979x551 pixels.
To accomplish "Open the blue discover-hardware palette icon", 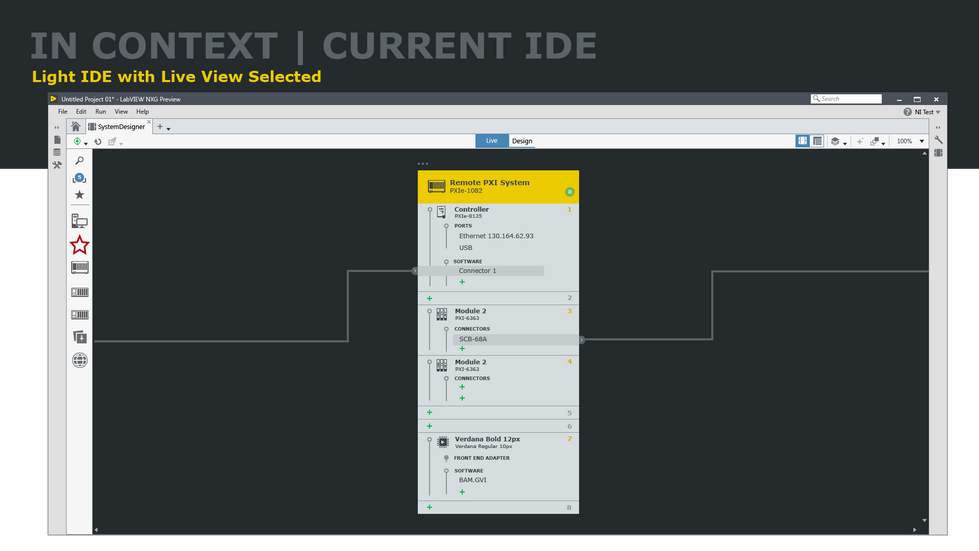I will tap(79, 178).
